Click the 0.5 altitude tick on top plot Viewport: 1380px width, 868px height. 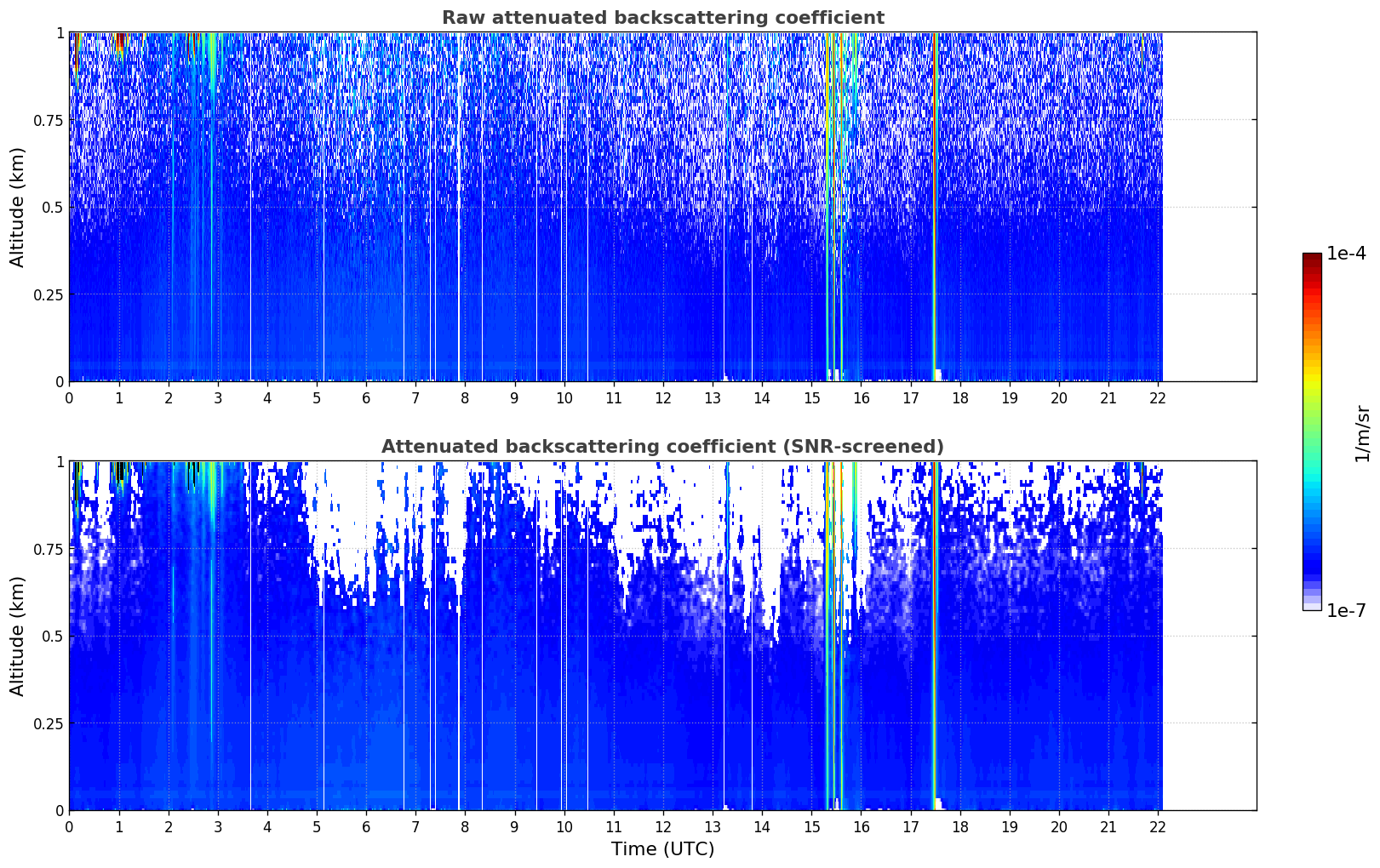pos(53,207)
